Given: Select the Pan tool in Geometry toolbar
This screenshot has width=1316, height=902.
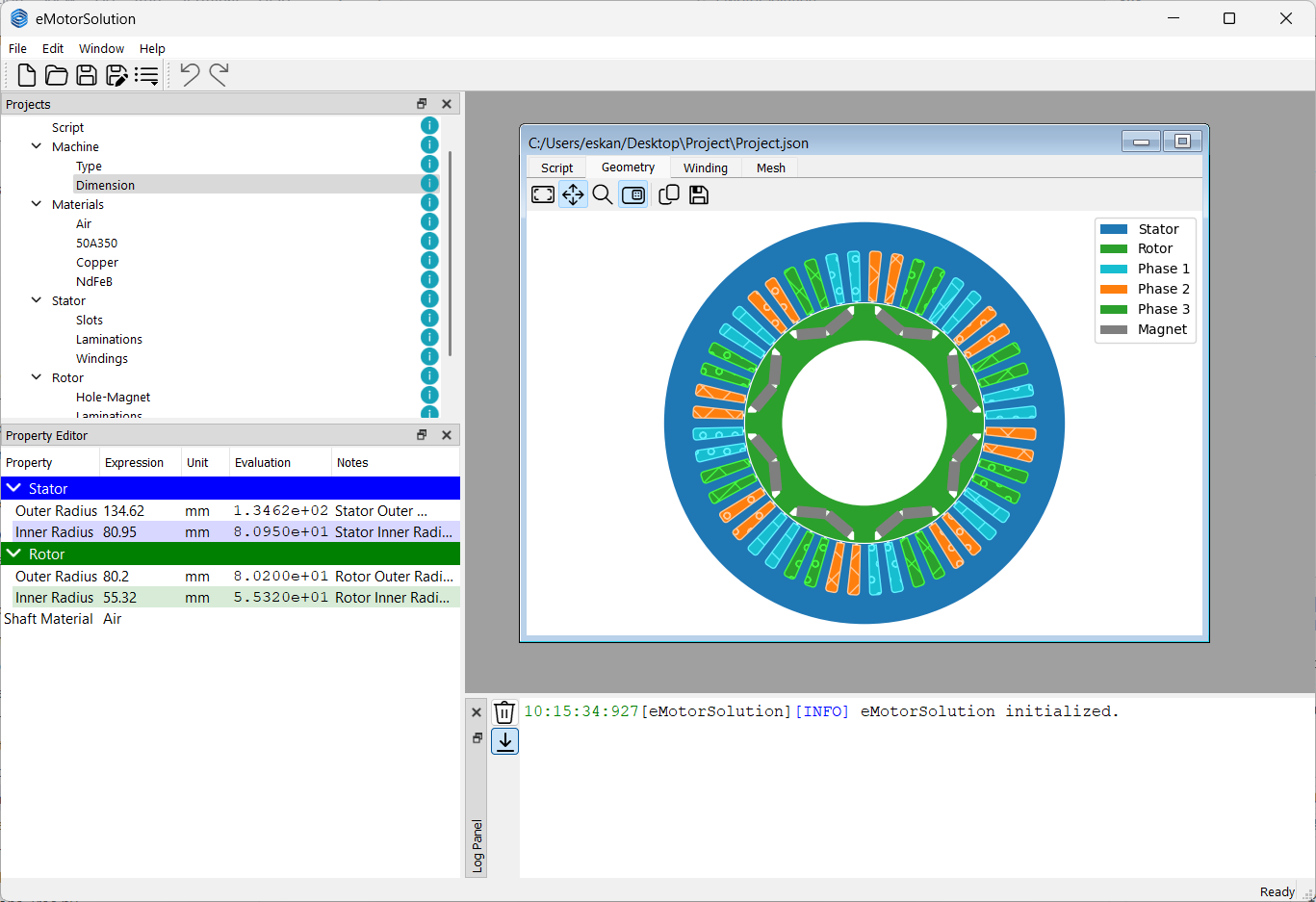Looking at the screenshot, I should coord(573,193).
